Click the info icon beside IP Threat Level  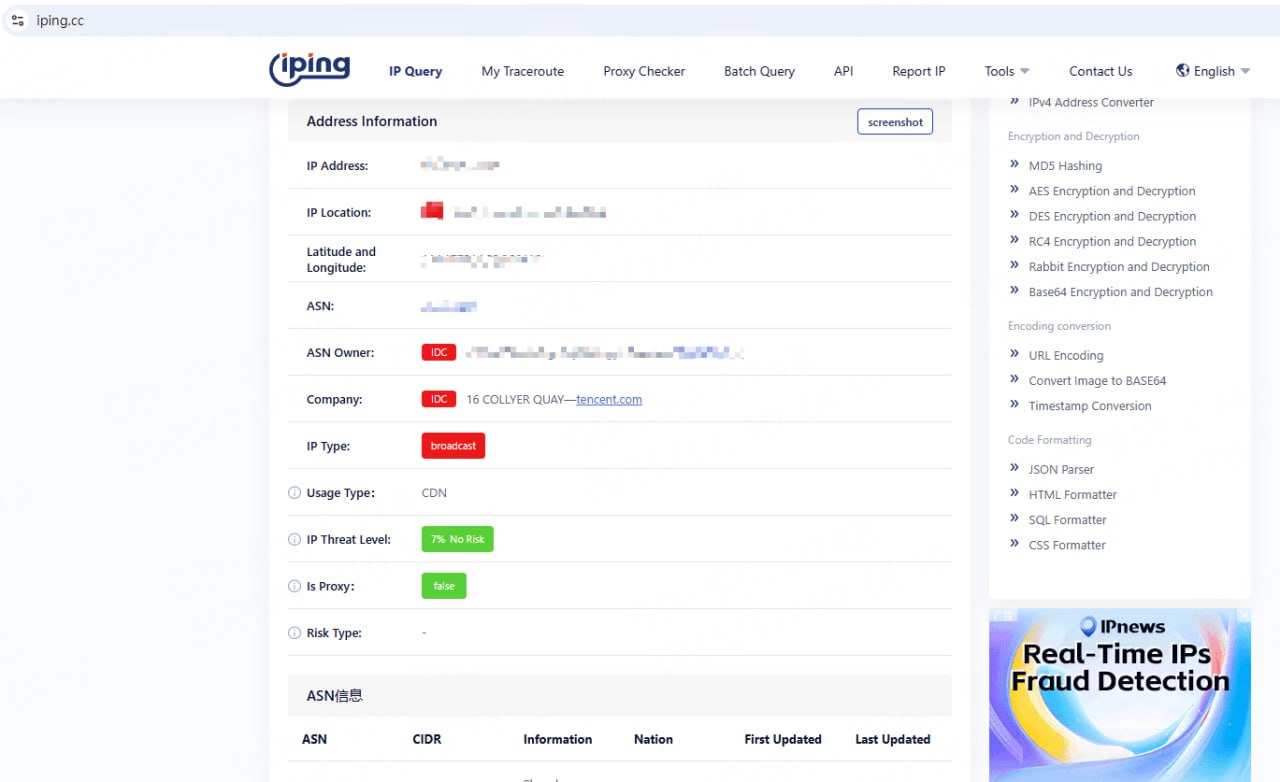pyautogui.click(x=294, y=540)
